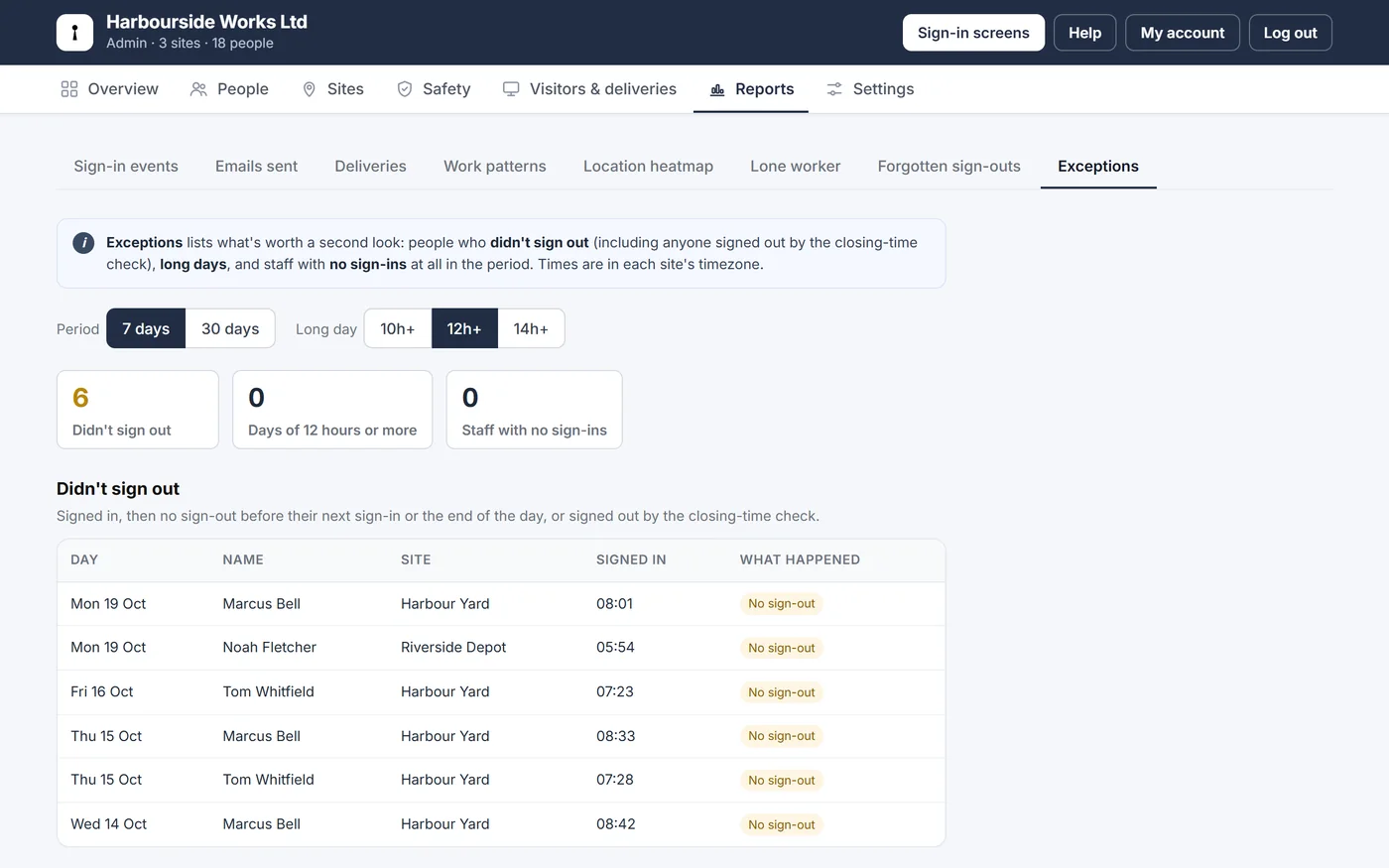Viewport: 1389px width, 868px height.
Task: Click the 08:01 signed-in time
Action: pos(614,603)
